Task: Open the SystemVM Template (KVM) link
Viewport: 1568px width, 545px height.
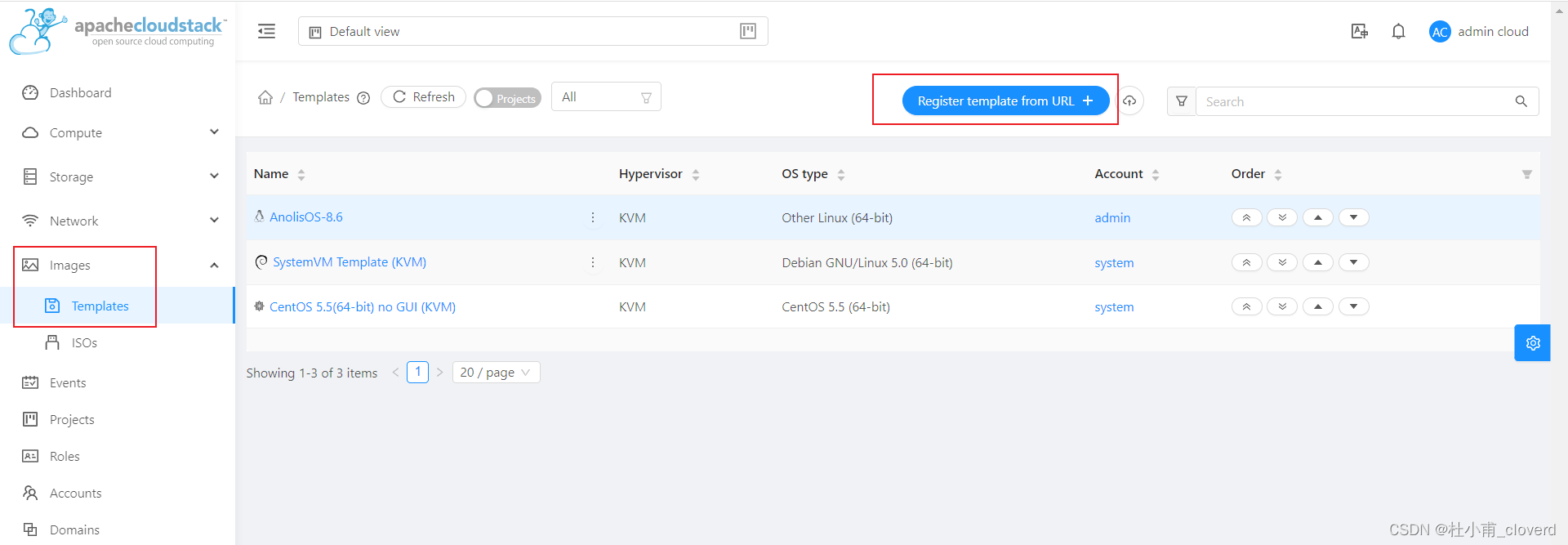Action: click(x=350, y=262)
